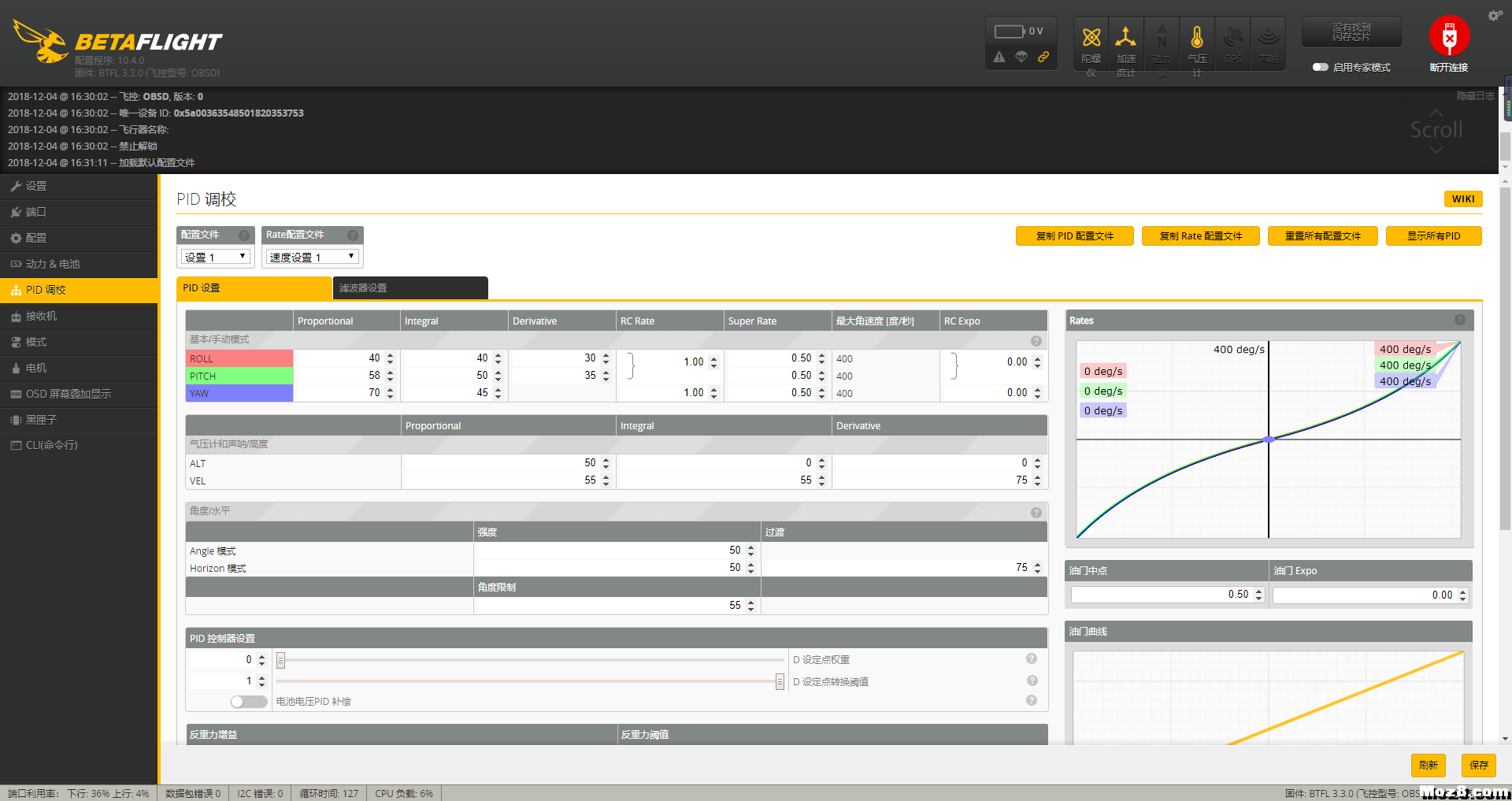Click the 没有找到闪存芯片 dataflash indicator

[1351, 32]
